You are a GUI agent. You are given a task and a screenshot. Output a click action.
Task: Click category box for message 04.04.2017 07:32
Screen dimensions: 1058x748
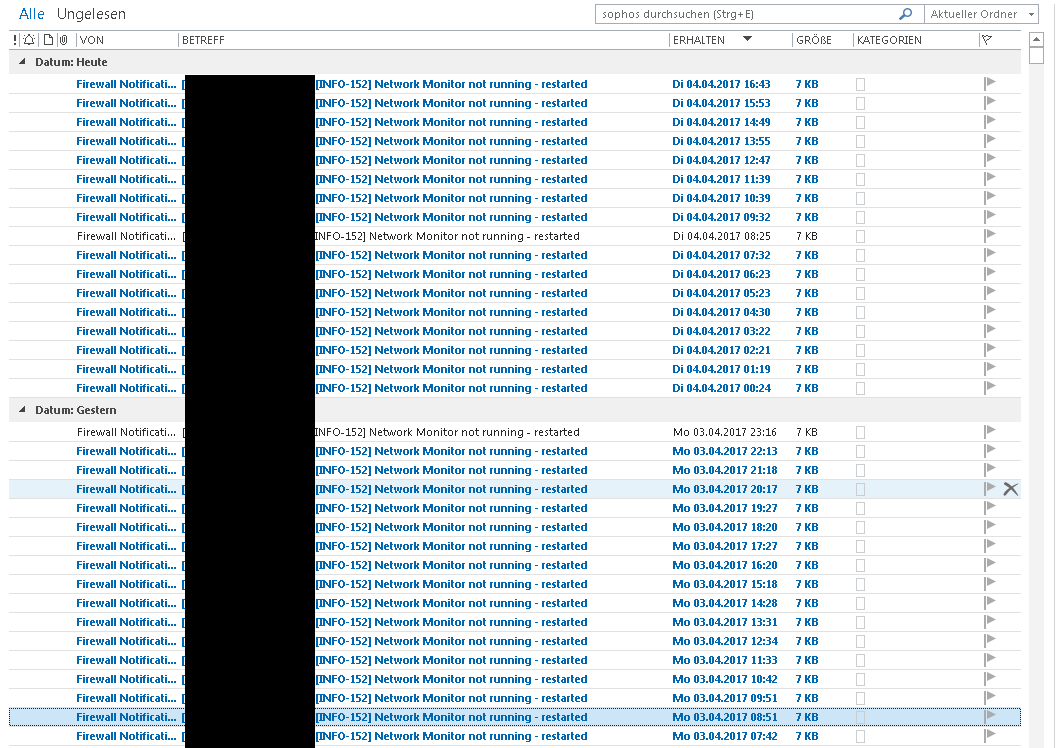(860, 256)
